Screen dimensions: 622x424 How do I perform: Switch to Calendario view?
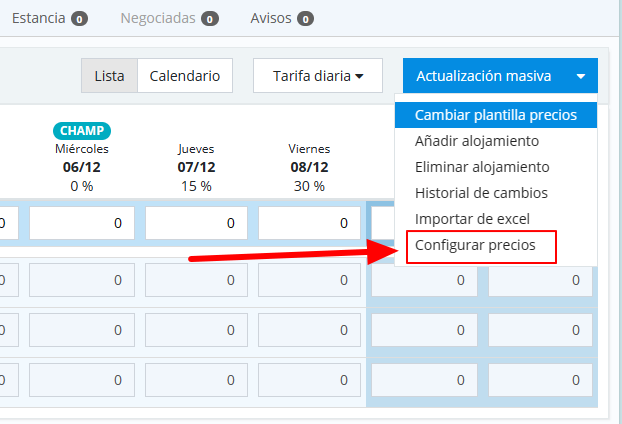[x=185, y=75]
